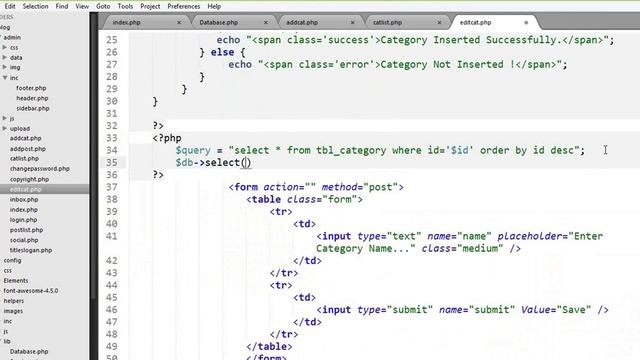Close the Database.php tab
This screenshot has height=360, width=640.
(x=266, y=22)
